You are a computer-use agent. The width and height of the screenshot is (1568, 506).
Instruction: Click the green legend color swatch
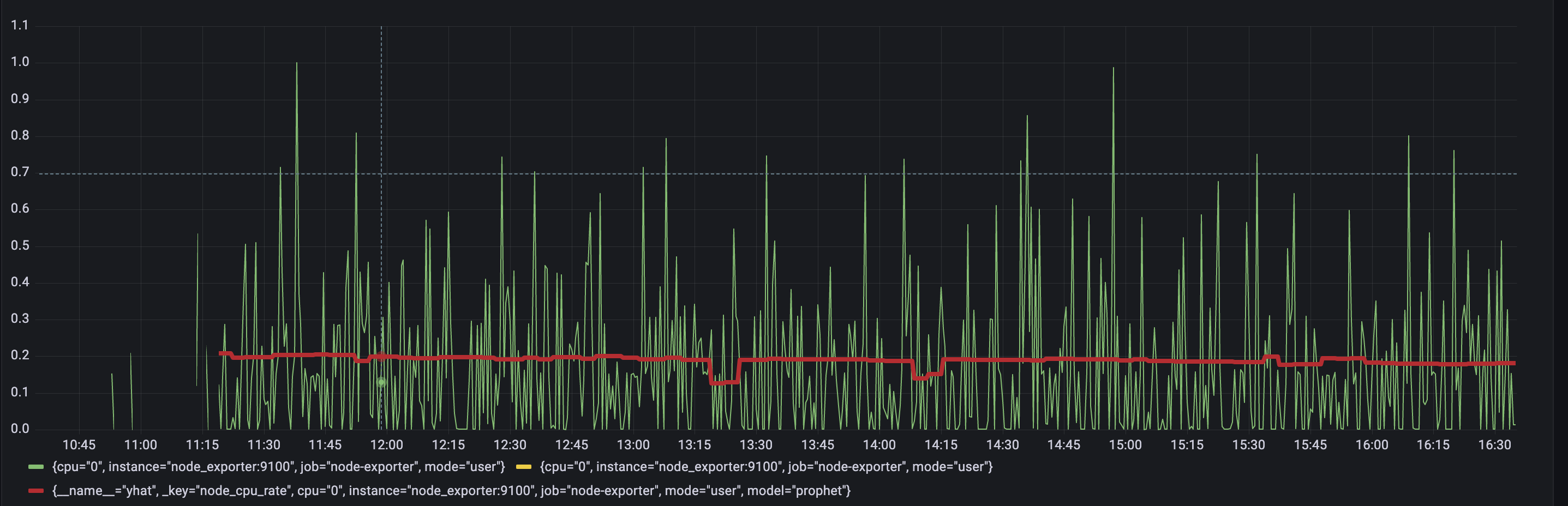click(36, 467)
